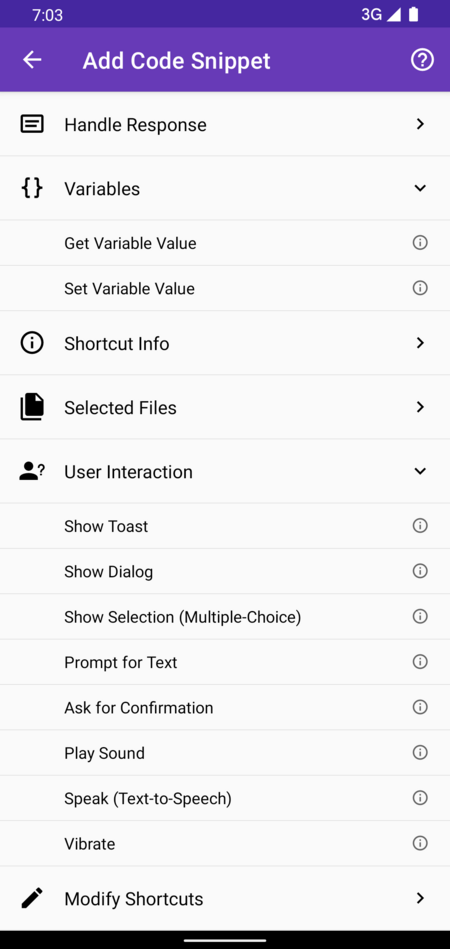Tap the info icon for Show Toast
Screen dimensions: 450x949
click(x=420, y=526)
